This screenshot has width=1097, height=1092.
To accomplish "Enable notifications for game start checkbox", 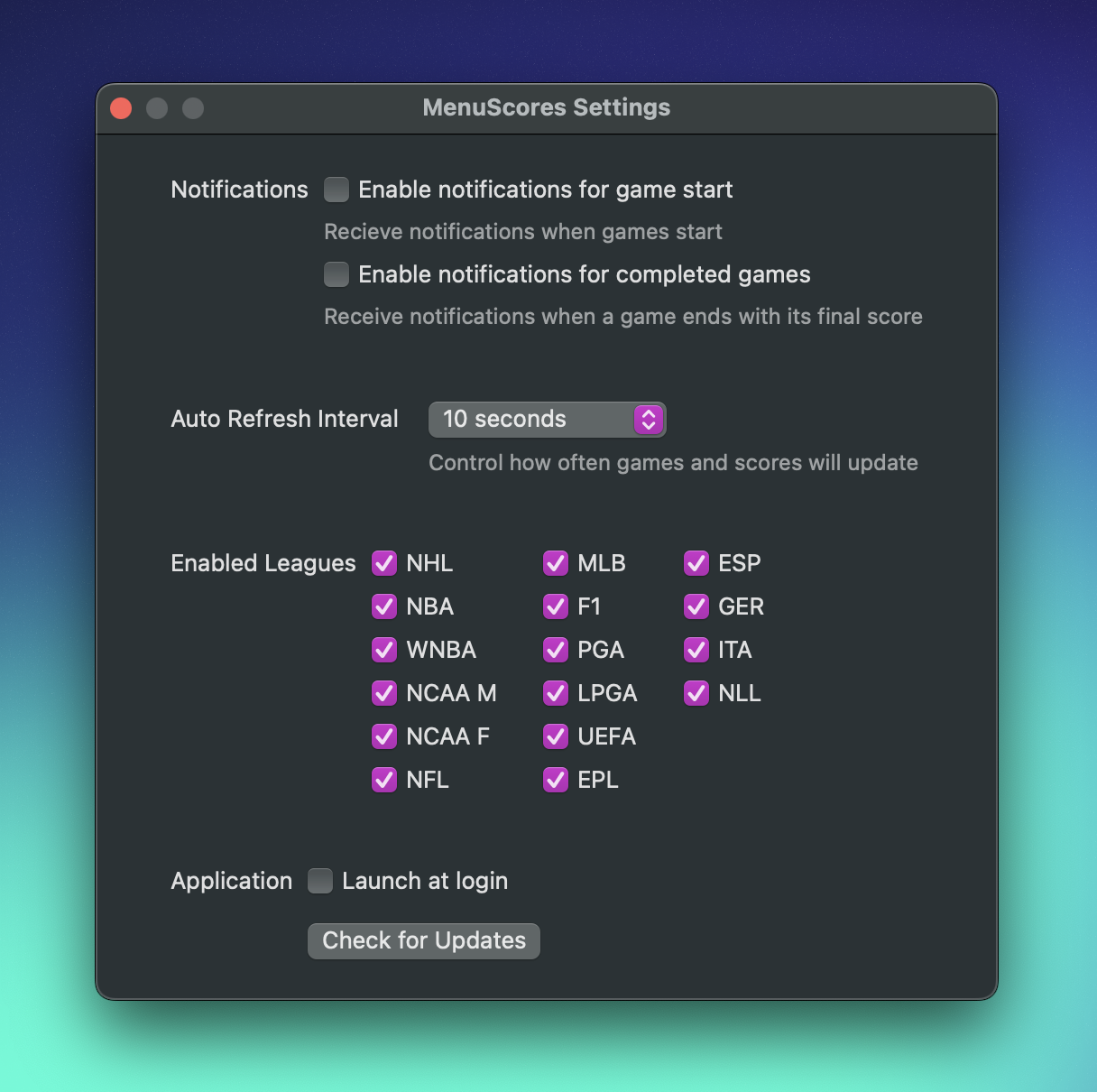I will tap(336, 190).
